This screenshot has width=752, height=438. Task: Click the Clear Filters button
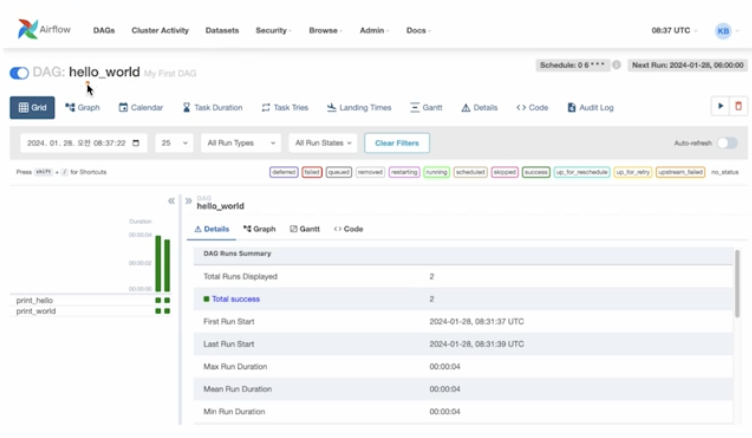(x=397, y=143)
